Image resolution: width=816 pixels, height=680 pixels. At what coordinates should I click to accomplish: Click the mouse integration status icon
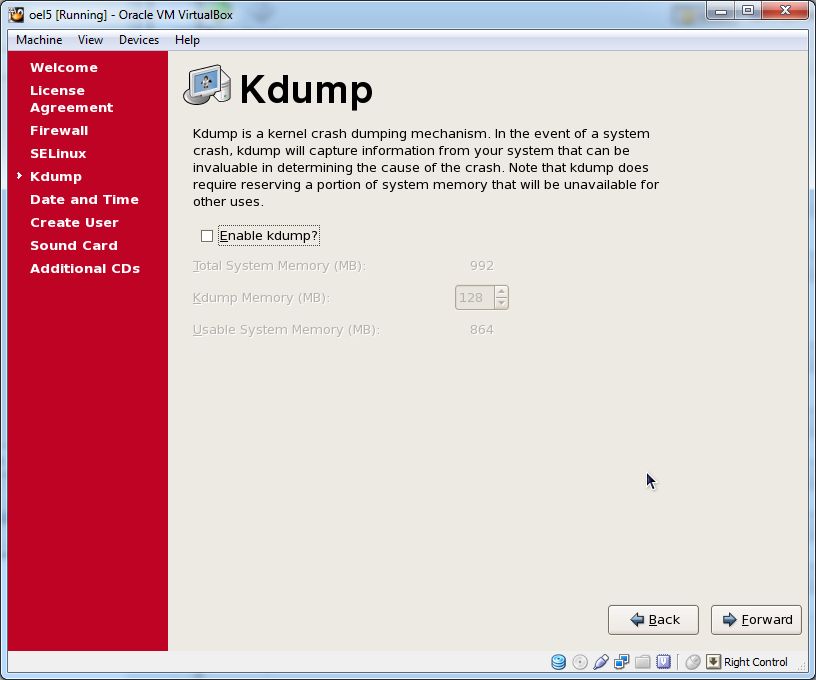pyautogui.click(x=693, y=662)
